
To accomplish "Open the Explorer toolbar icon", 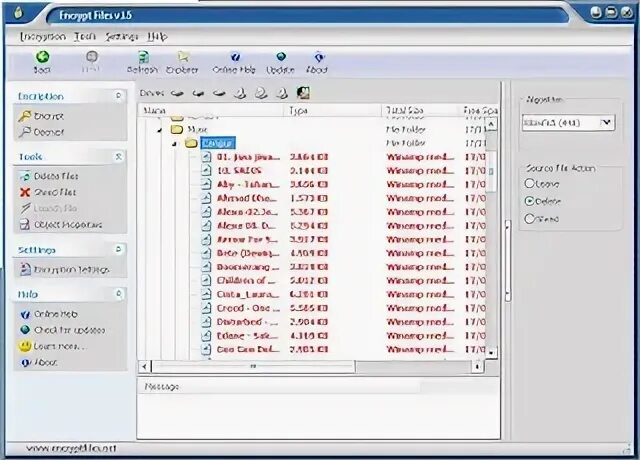I will point(183,57).
